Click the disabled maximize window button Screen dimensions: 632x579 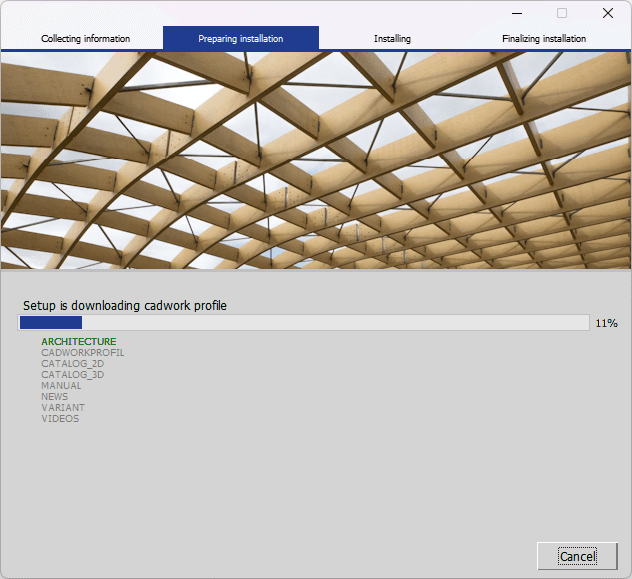pos(562,13)
